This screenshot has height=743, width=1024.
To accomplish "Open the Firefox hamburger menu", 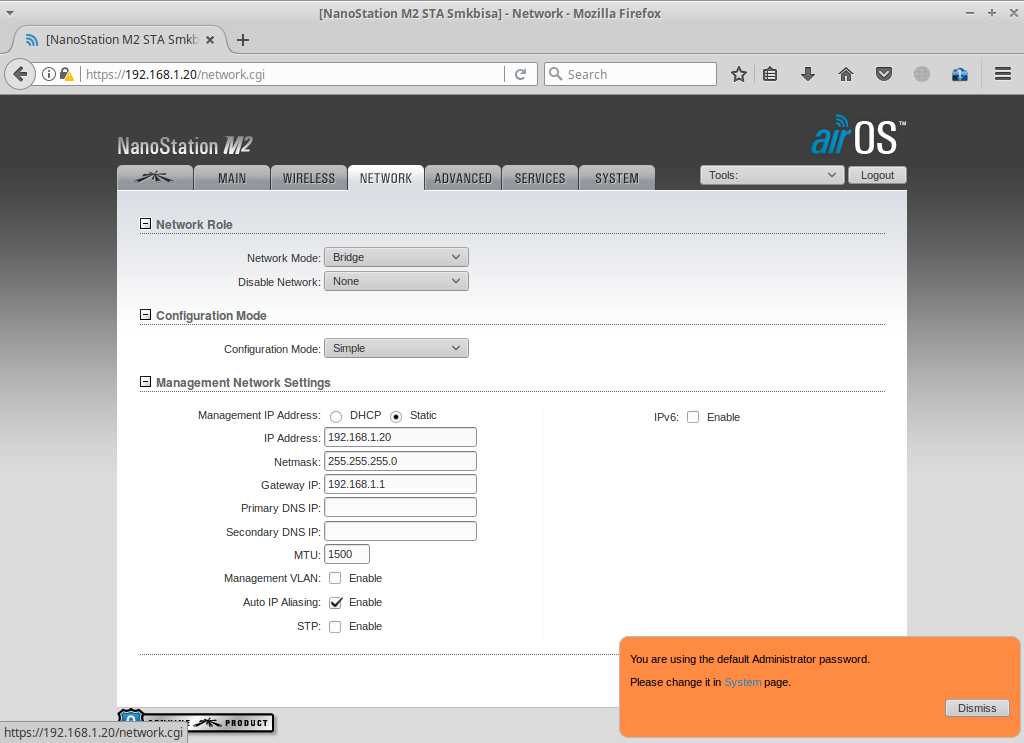I will point(1003,74).
